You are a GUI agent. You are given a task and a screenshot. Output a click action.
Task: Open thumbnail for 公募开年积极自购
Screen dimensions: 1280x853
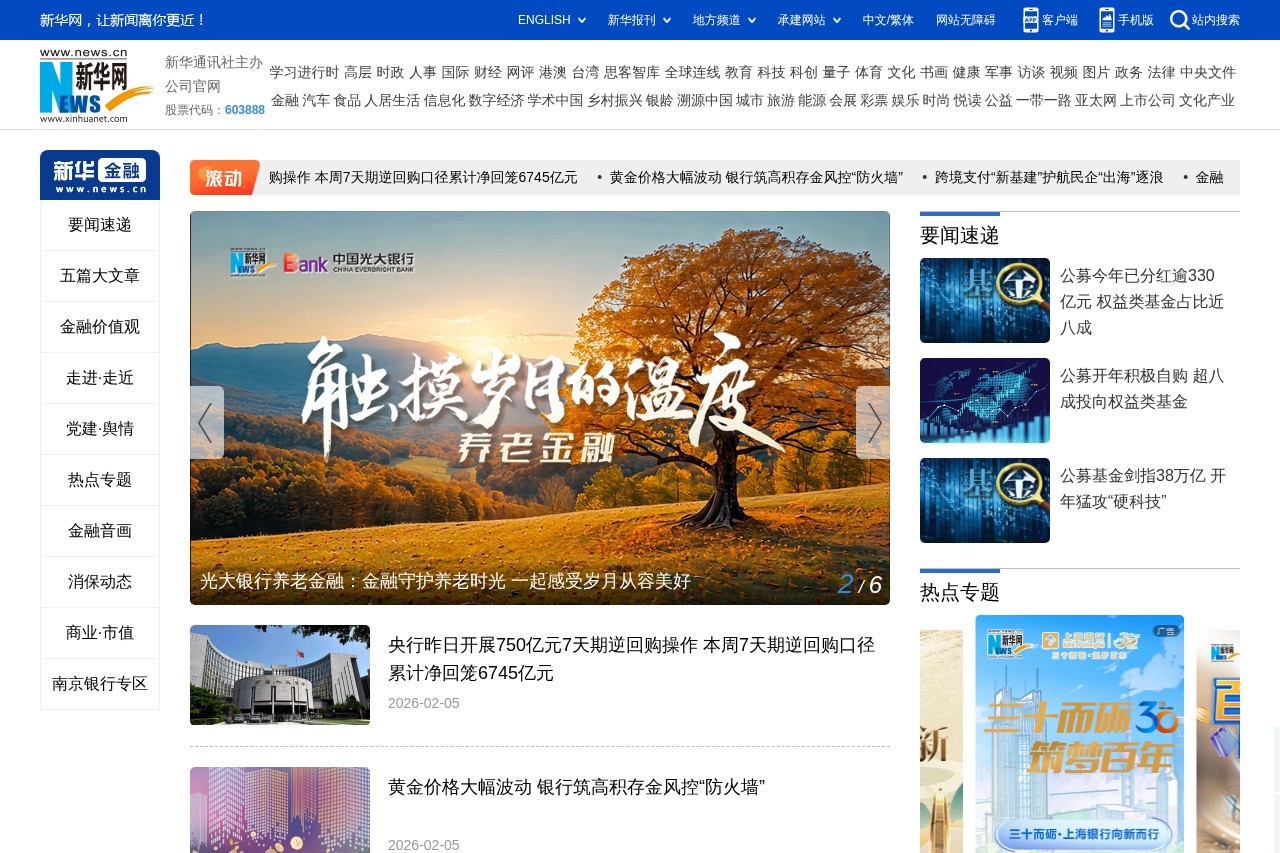tap(985, 400)
